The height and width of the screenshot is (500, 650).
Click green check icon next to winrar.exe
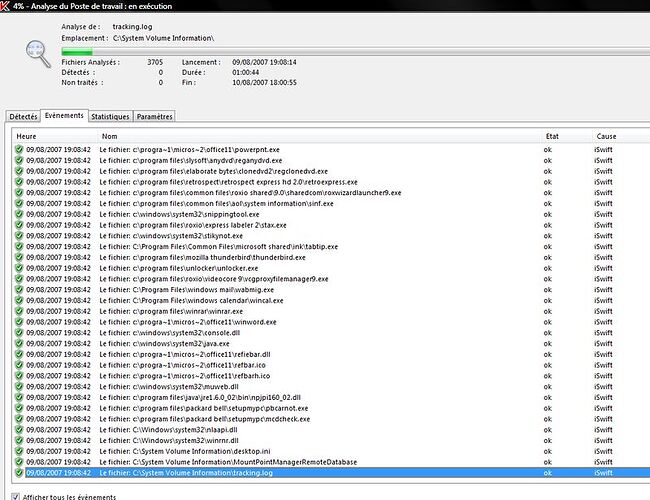coord(19,313)
